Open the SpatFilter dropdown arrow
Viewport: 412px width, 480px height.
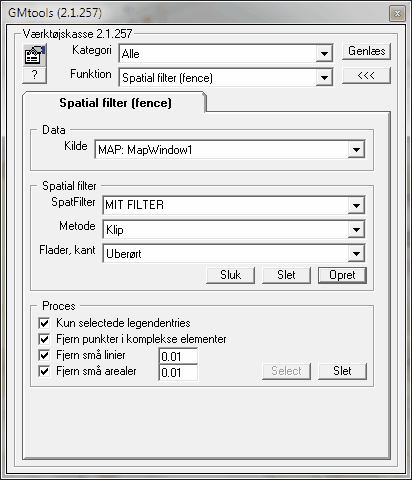point(356,205)
